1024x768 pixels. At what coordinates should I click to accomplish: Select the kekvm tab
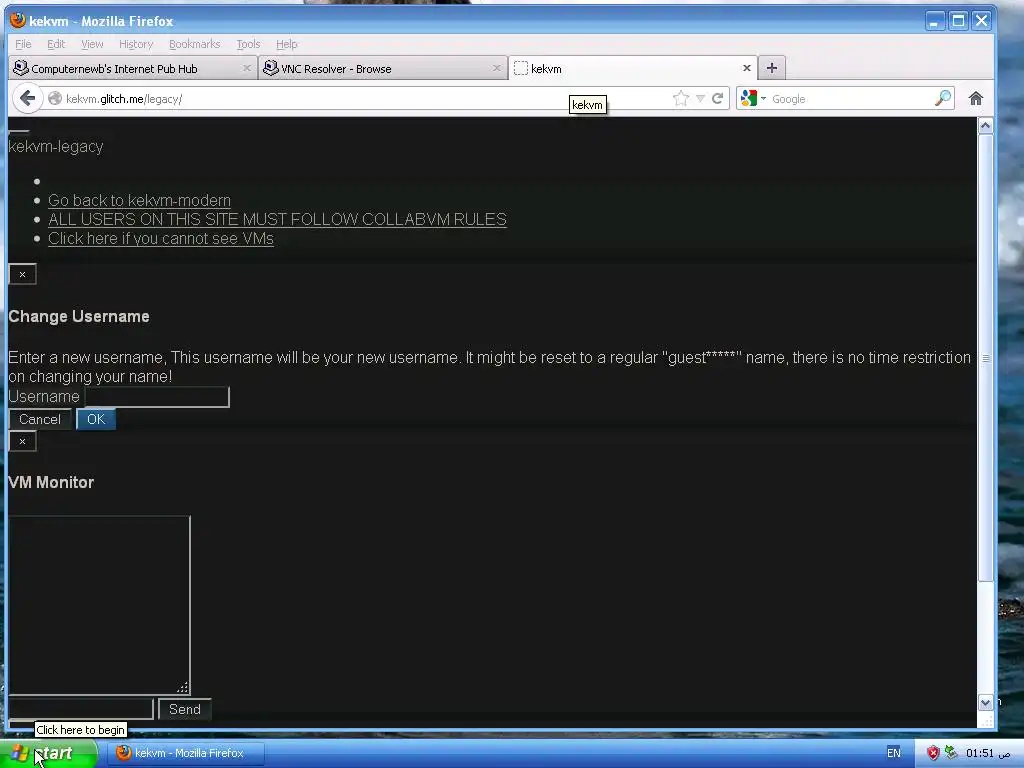pos(632,68)
